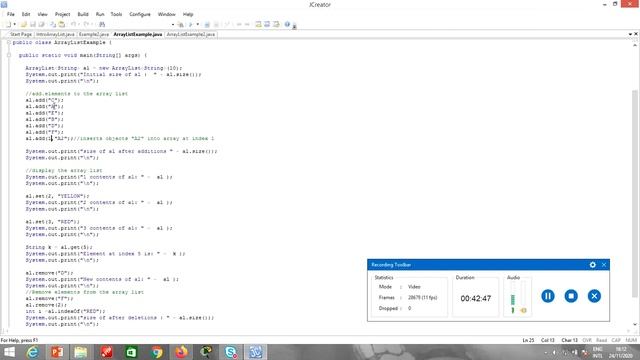Collapse the ArrayListExample class fold marker
This screenshot has height=360, width=640.
coord(9,42)
